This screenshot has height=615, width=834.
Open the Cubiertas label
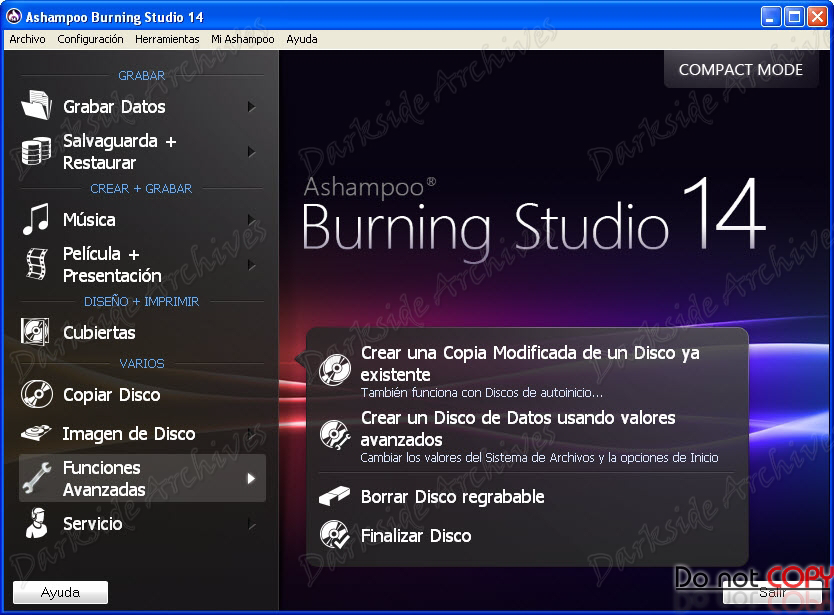tap(99, 333)
